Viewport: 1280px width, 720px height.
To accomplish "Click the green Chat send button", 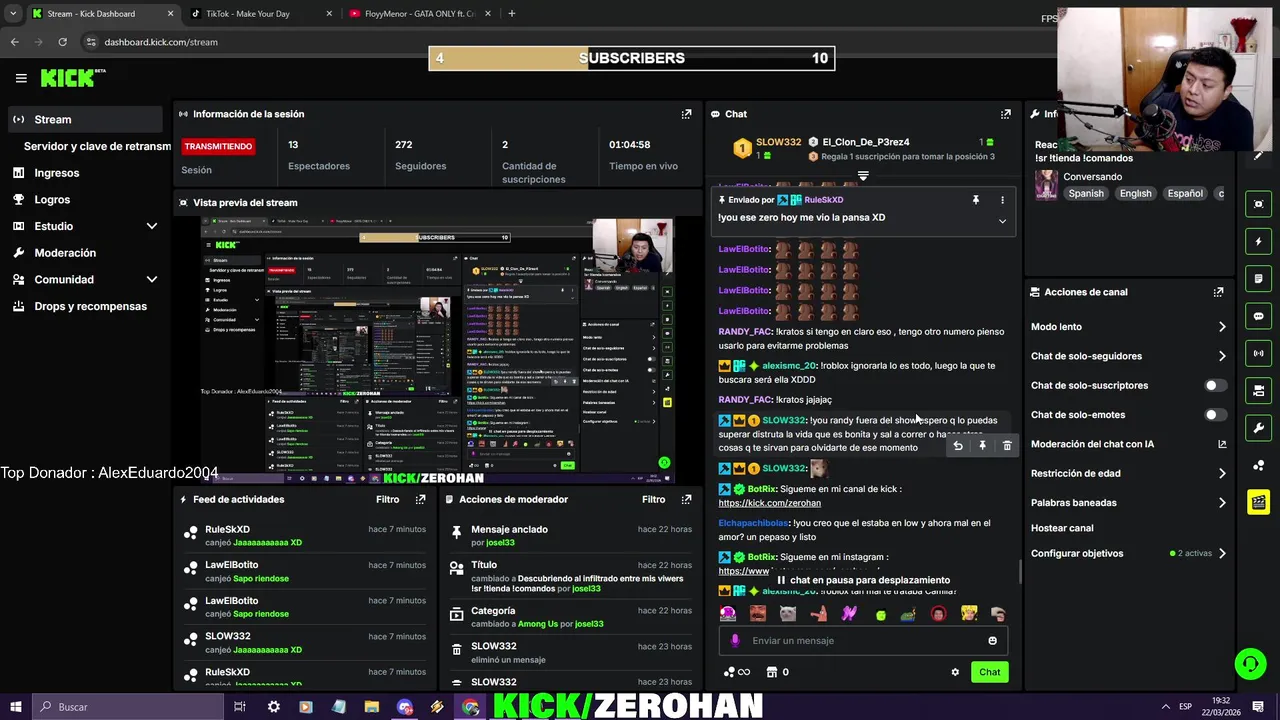I will [989, 672].
